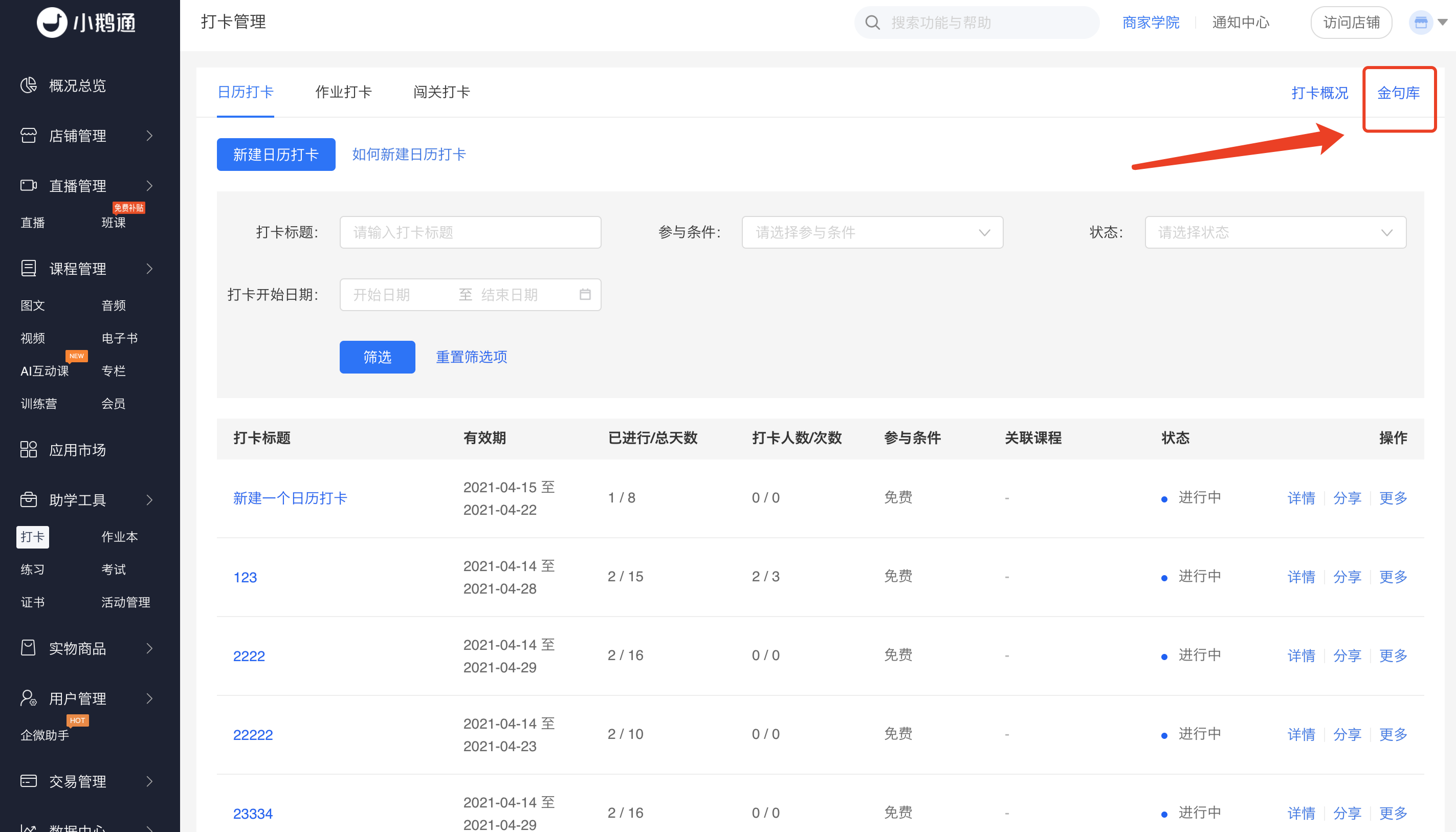Viewport: 1456px width, 832px height.
Task: Expand 用户管理 submenu chevron
Action: [x=150, y=698]
